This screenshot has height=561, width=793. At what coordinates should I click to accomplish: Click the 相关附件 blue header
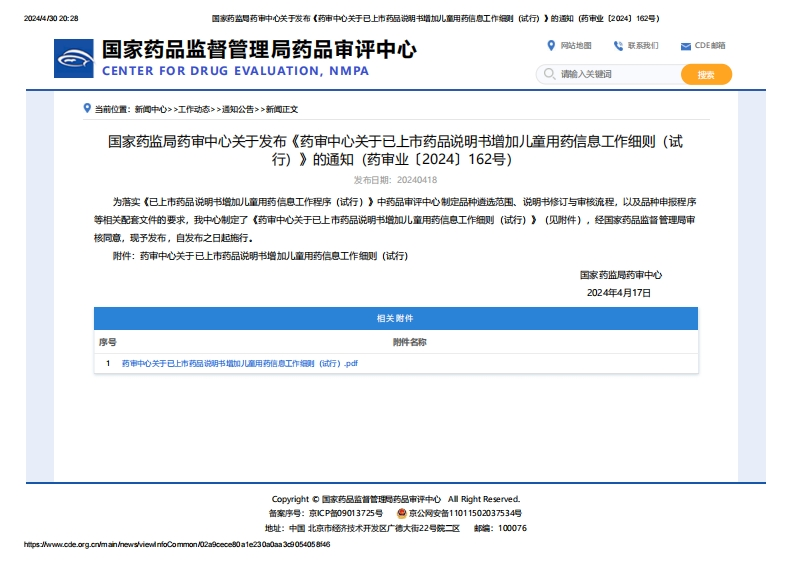click(x=395, y=318)
